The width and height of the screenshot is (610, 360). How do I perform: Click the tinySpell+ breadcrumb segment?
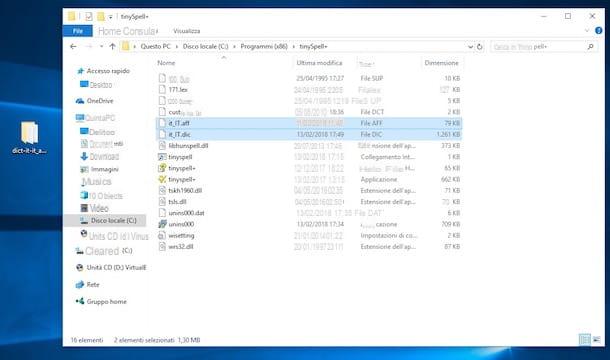pyautogui.click(x=314, y=46)
